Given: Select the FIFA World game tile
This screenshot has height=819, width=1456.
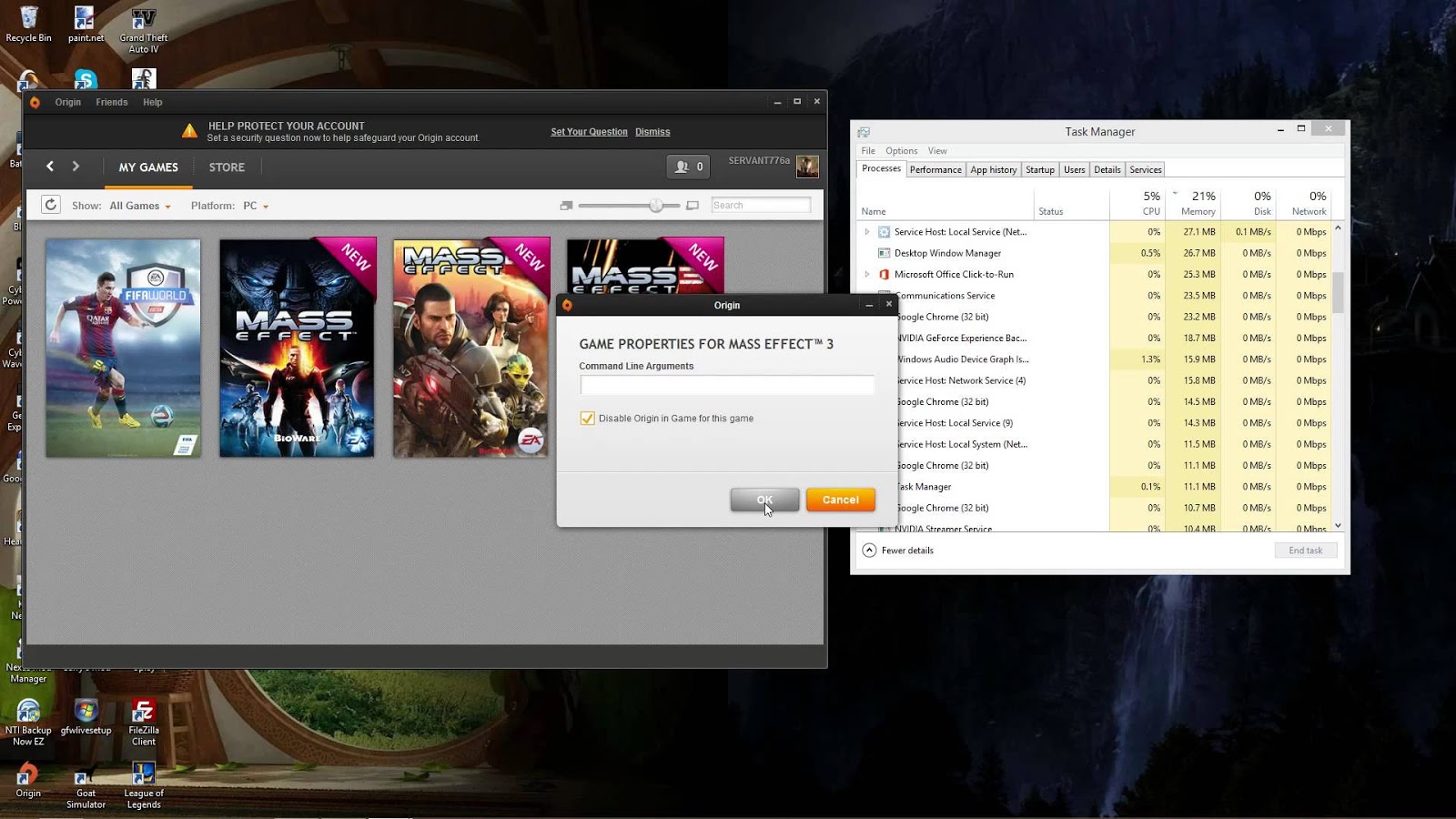Looking at the screenshot, I should tap(124, 348).
